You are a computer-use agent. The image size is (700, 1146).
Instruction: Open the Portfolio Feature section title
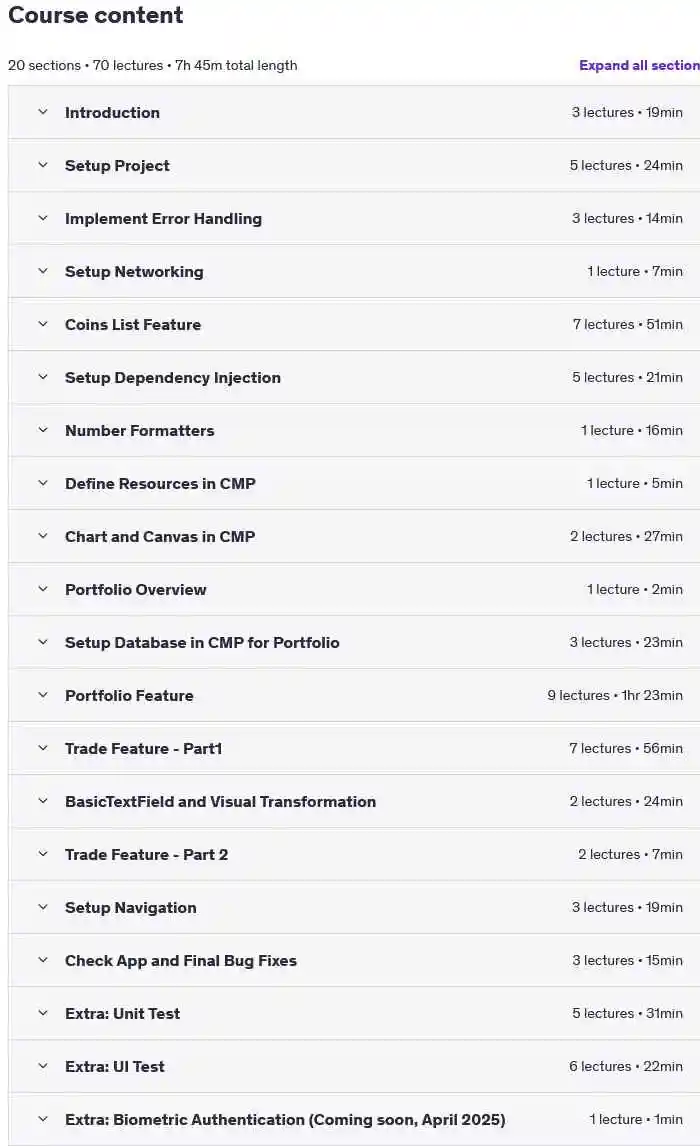[x=129, y=696]
